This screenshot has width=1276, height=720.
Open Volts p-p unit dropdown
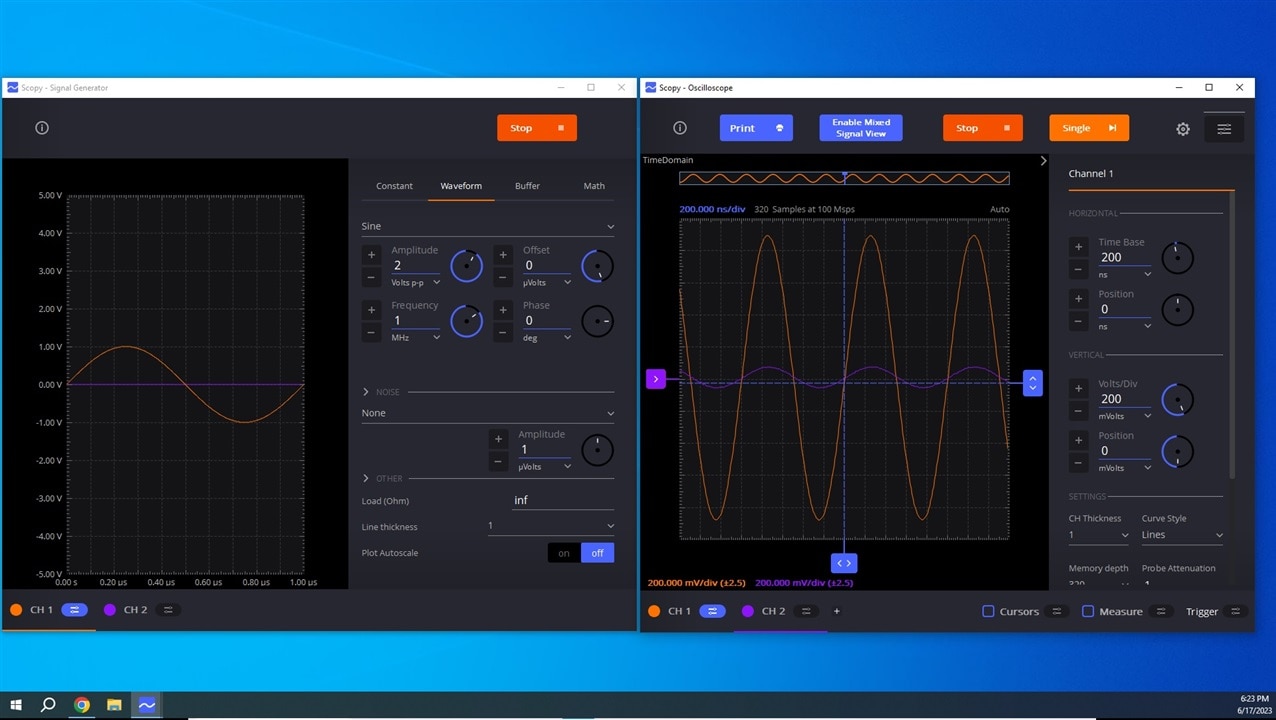(416, 283)
